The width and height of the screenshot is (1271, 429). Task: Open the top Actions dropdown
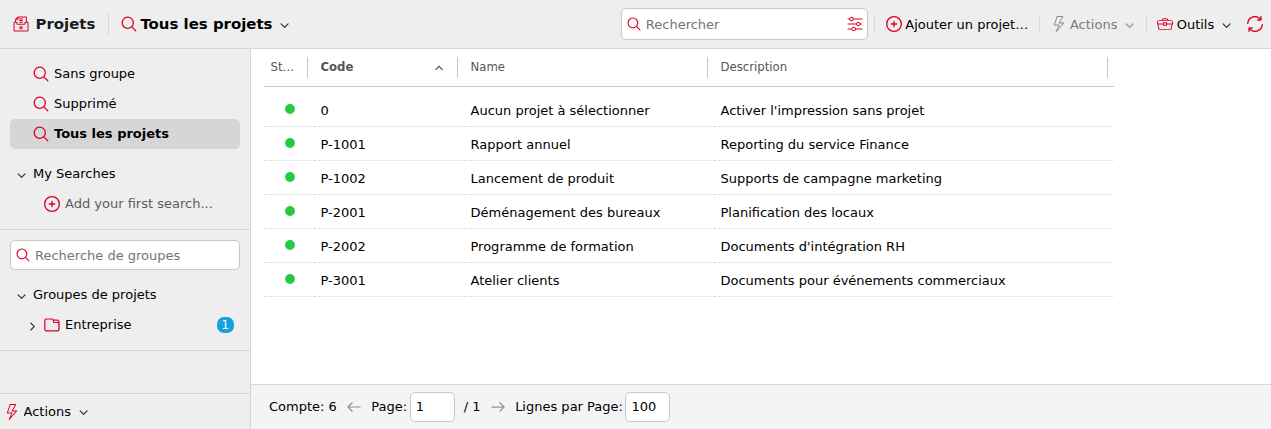[1093, 24]
